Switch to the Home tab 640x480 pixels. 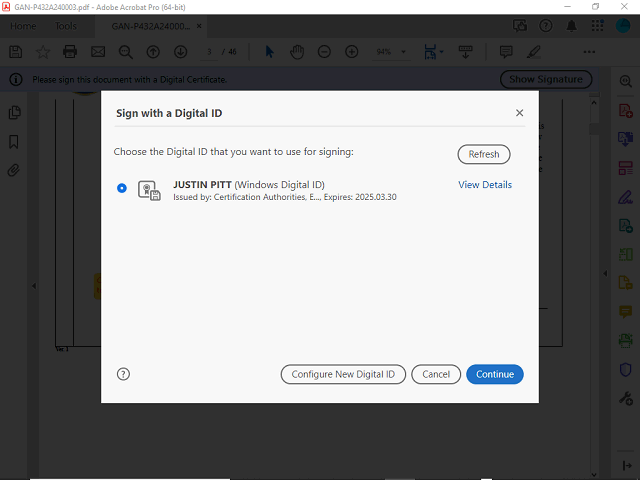23,26
